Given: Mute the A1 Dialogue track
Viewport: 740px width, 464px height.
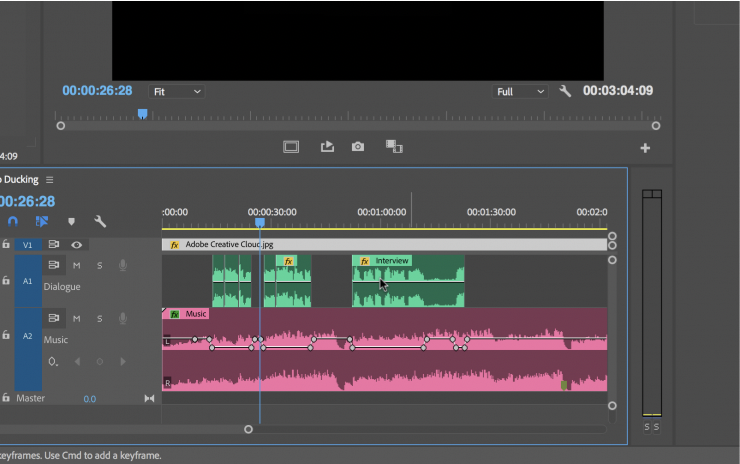Looking at the screenshot, I should click(76, 266).
